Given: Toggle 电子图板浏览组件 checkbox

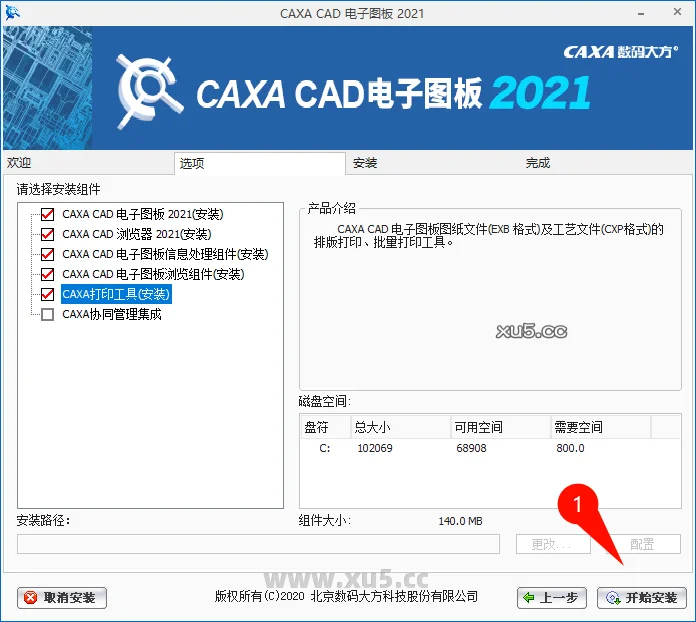Looking at the screenshot, I should 47,274.
